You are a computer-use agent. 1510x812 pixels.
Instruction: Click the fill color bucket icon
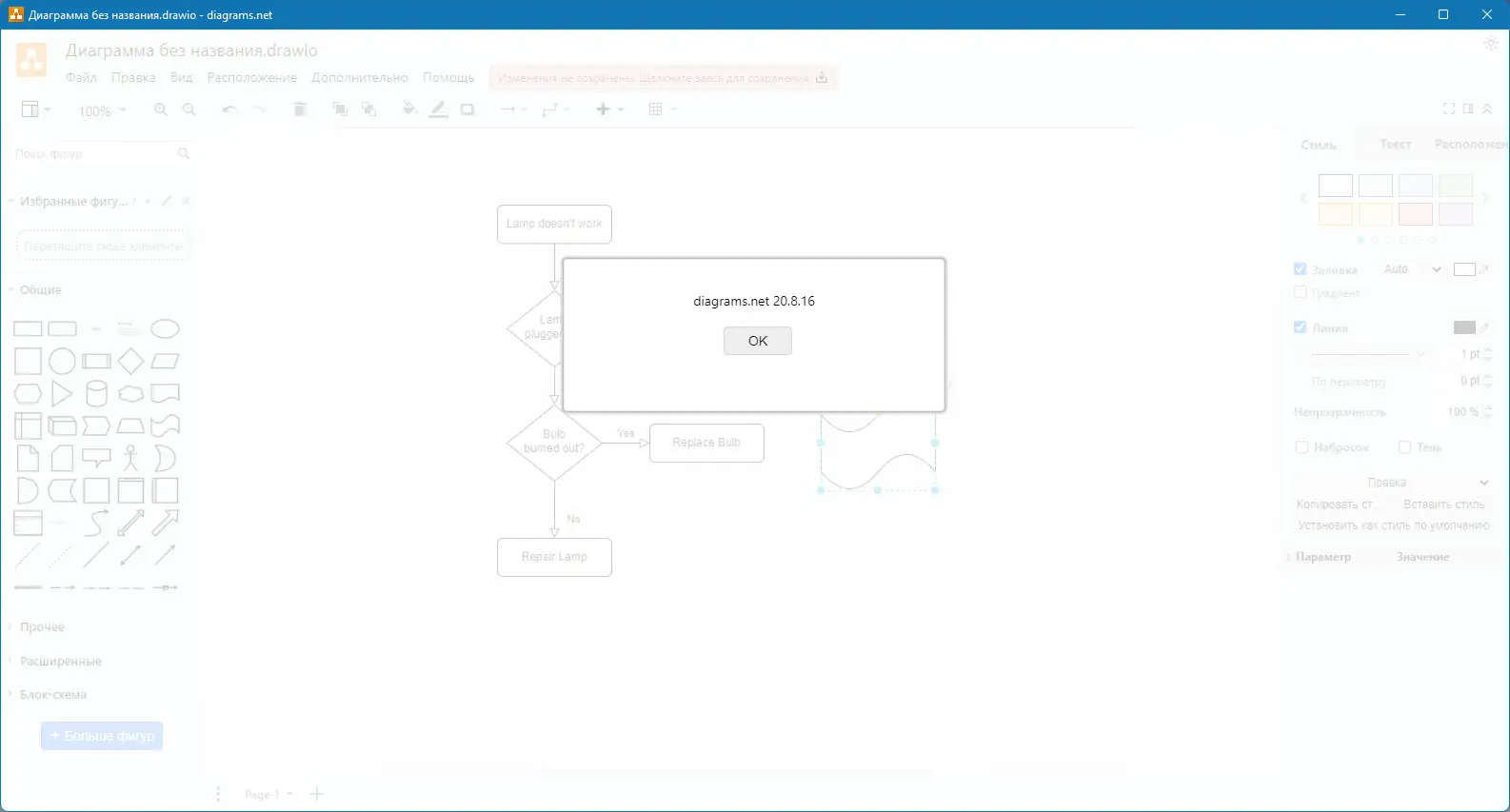[410, 109]
